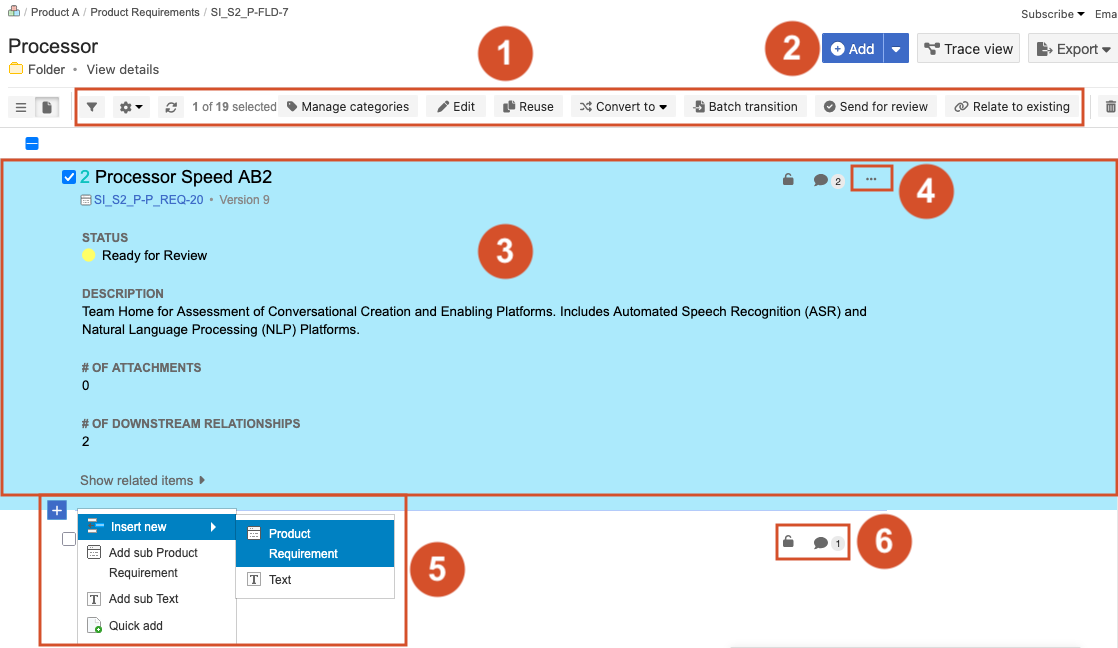Open comments on Processor Speed AB2
The height and width of the screenshot is (648, 1118).
click(827, 180)
